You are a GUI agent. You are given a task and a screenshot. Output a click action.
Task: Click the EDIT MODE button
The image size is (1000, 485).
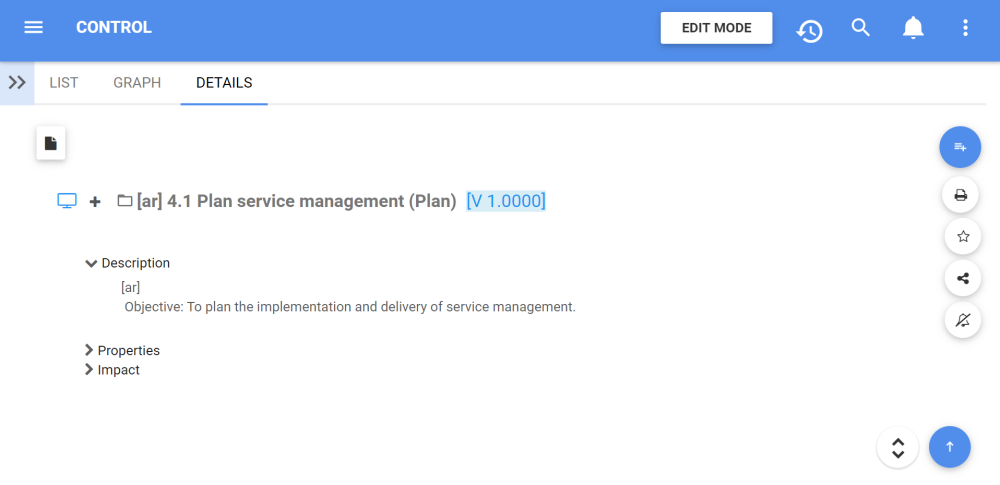[716, 28]
